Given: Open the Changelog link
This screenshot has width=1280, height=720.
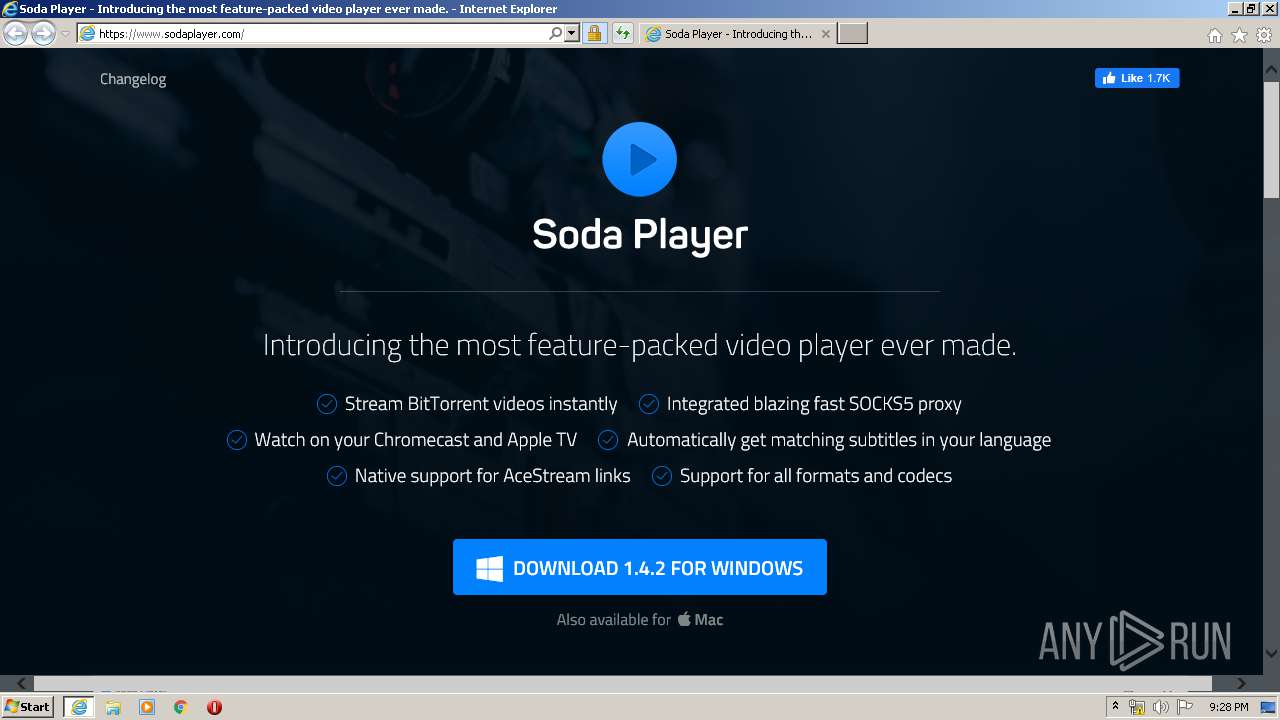Looking at the screenshot, I should point(133,79).
